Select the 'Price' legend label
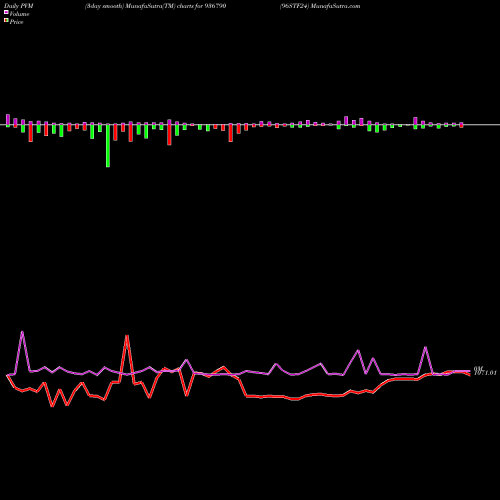The height and width of the screenshot is (500, 500). point(16,22)
